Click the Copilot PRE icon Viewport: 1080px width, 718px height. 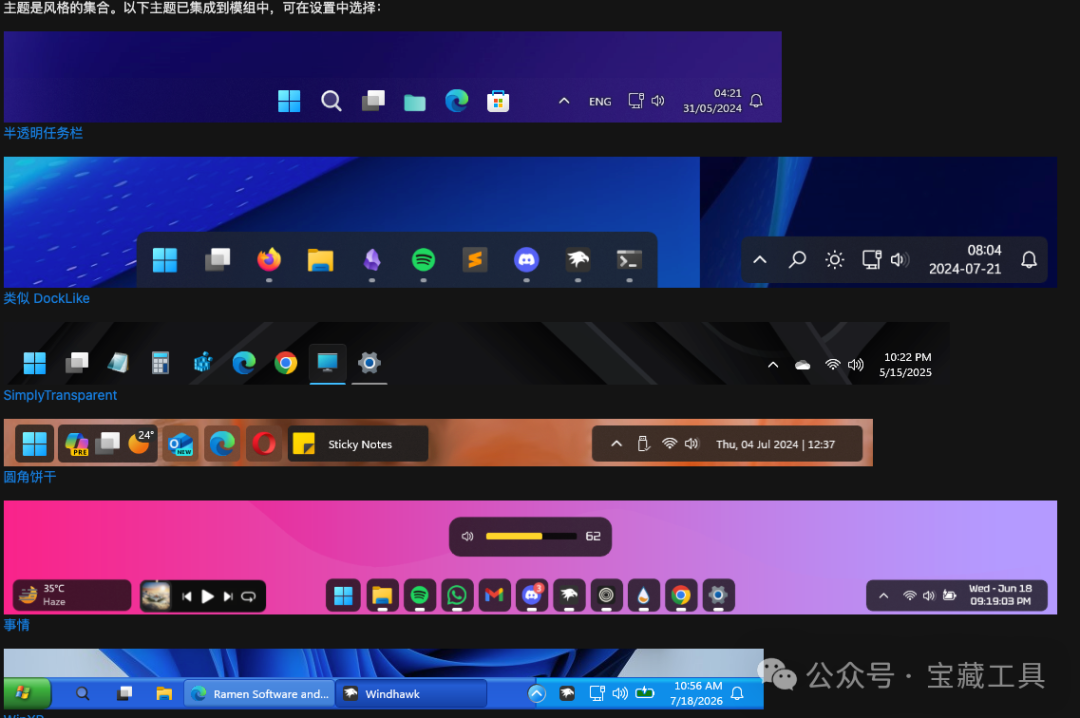click(76, 444)
